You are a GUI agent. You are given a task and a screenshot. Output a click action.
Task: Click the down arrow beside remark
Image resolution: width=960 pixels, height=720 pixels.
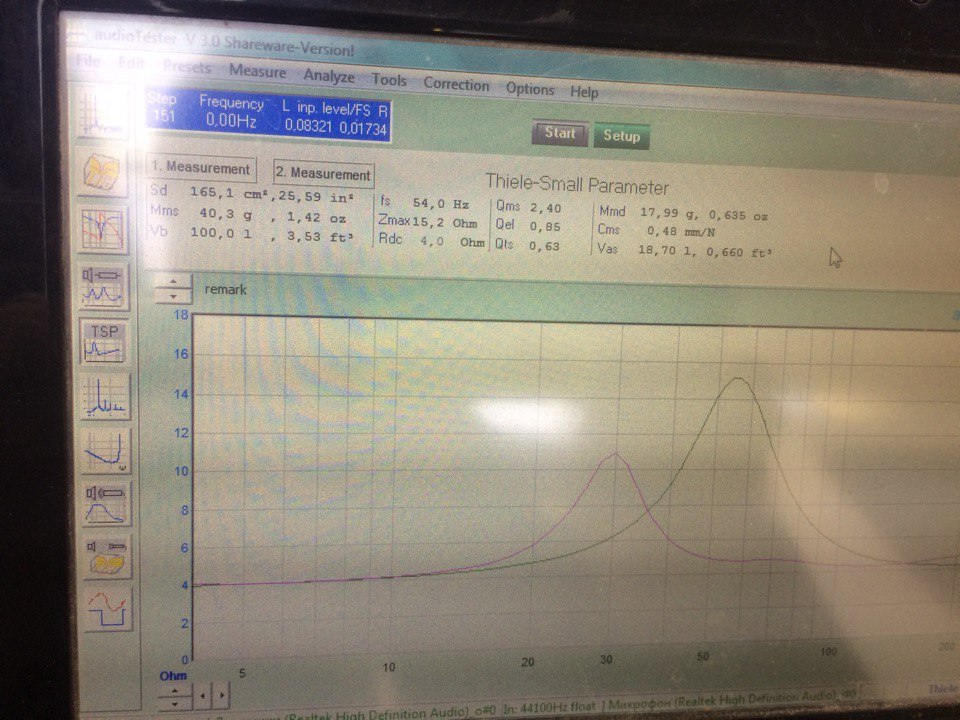pos(174,296)
